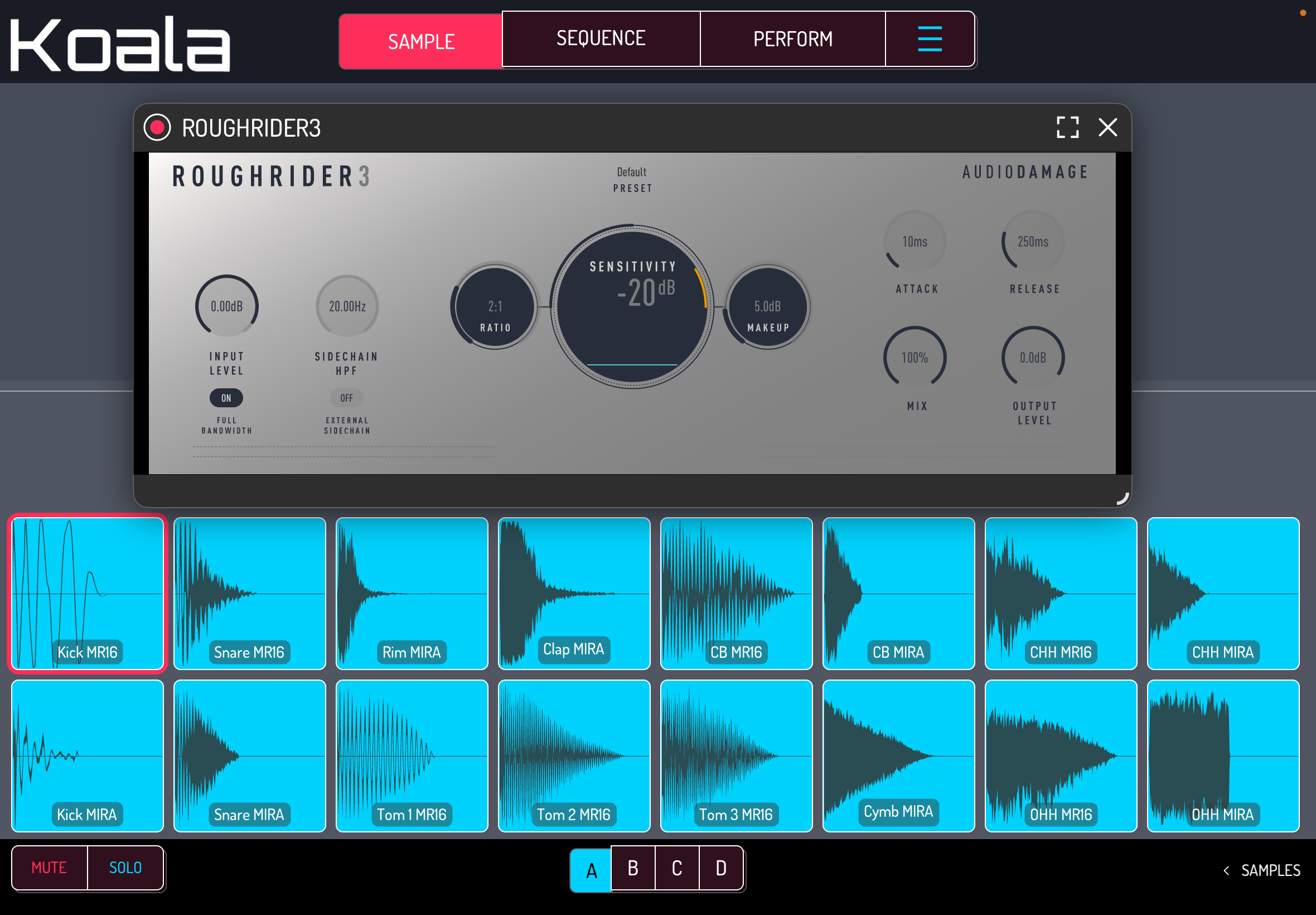Click the ATTACK 10ms knob

(x=915, y=242)
